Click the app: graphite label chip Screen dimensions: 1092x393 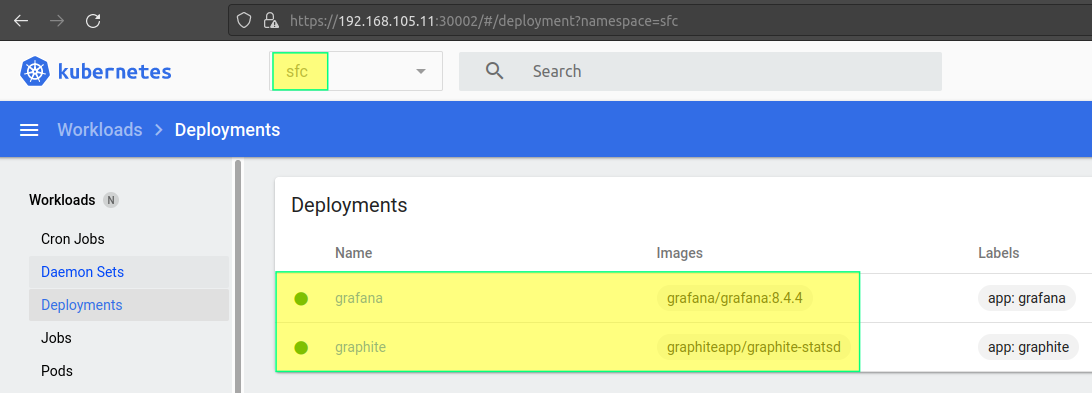point(1028,347)
